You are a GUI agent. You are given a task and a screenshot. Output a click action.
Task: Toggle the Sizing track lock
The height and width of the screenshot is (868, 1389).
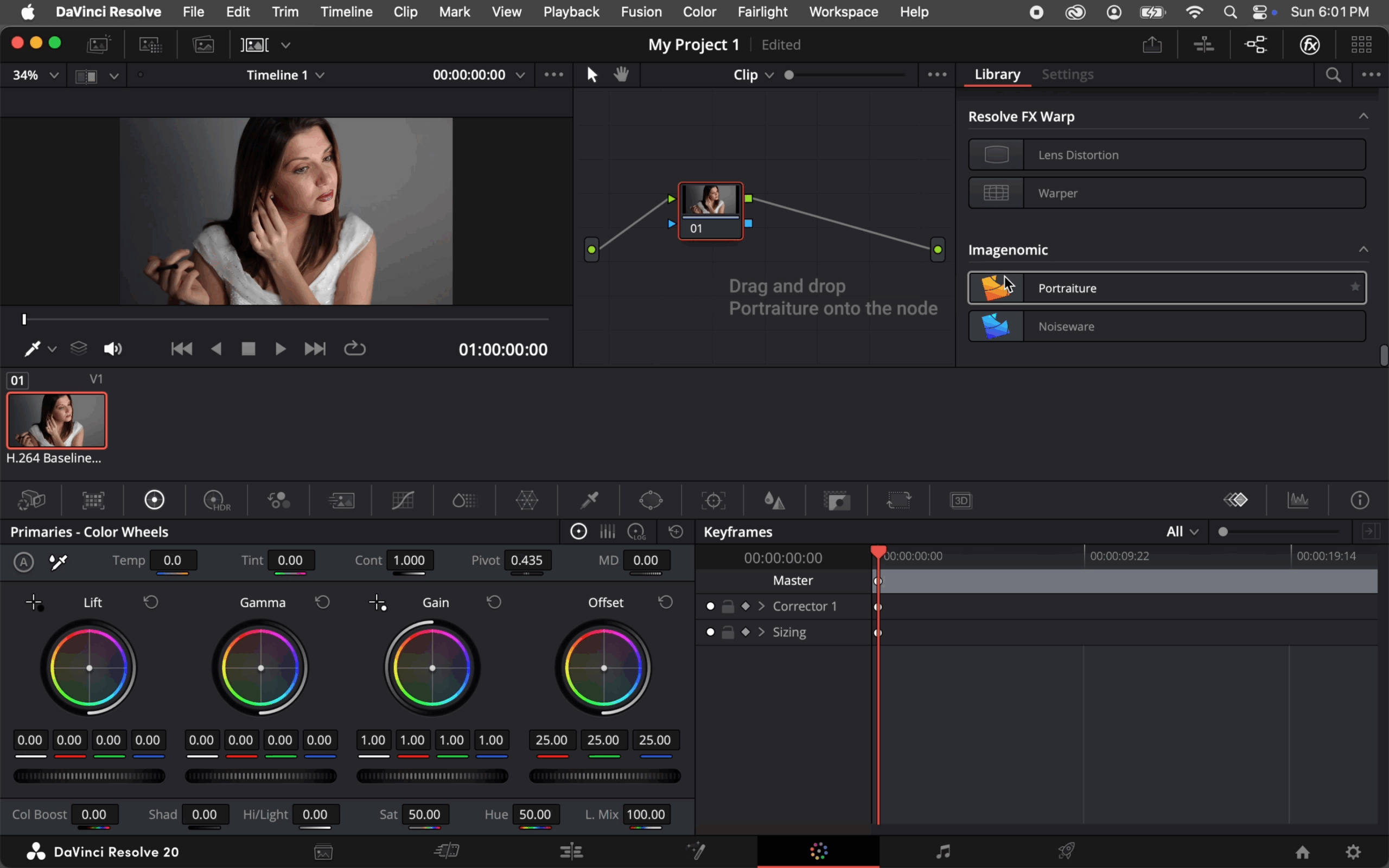[x=728, y=632]
